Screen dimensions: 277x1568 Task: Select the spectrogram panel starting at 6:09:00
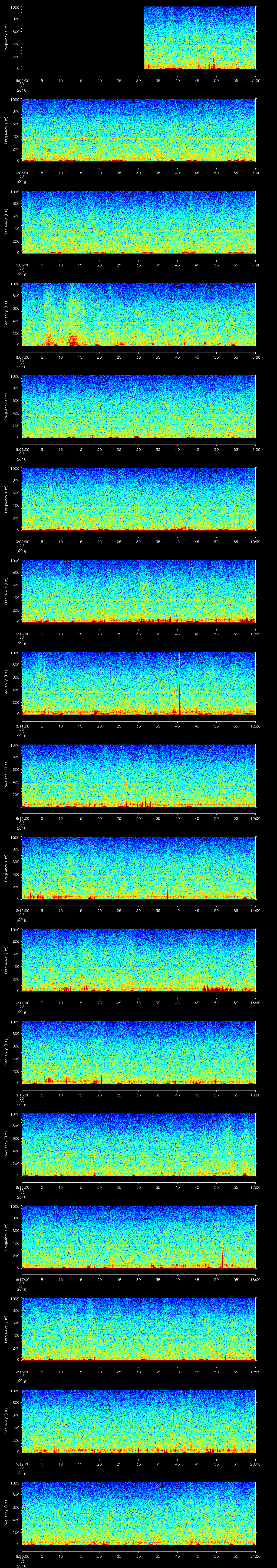139,499
